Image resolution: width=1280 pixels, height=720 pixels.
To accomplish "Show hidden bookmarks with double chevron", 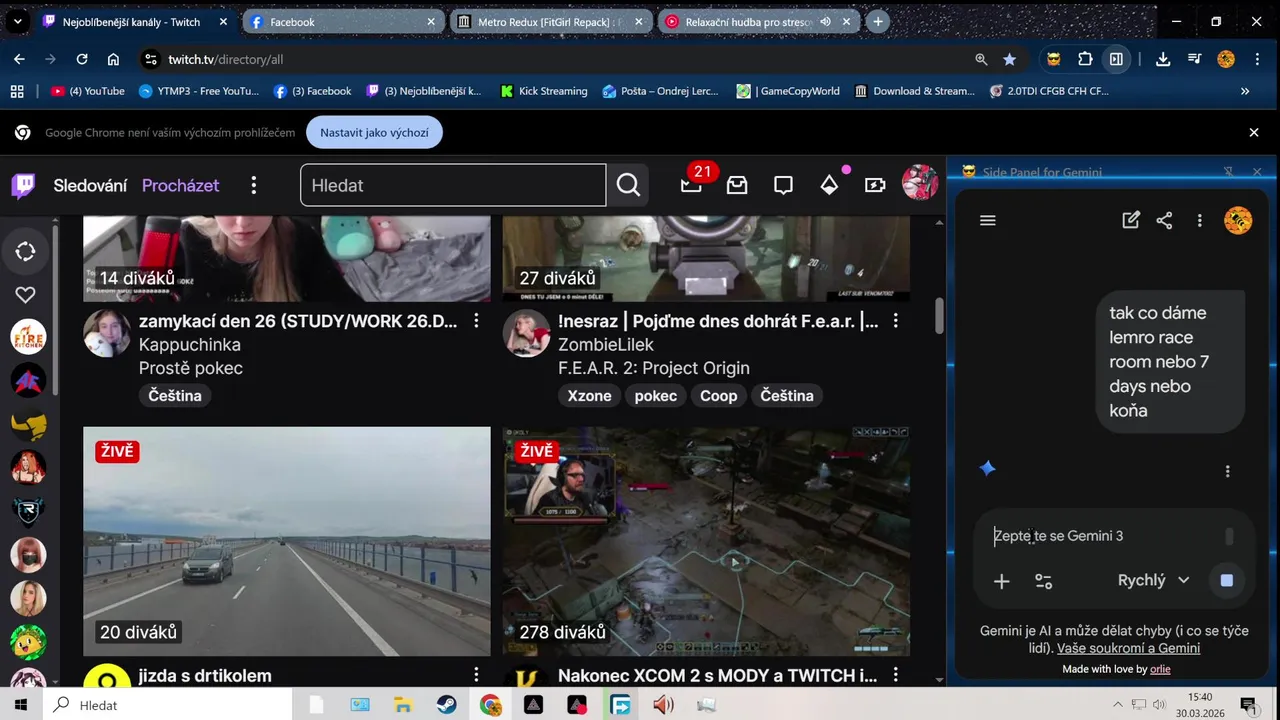I will (x=1245, y=91).
